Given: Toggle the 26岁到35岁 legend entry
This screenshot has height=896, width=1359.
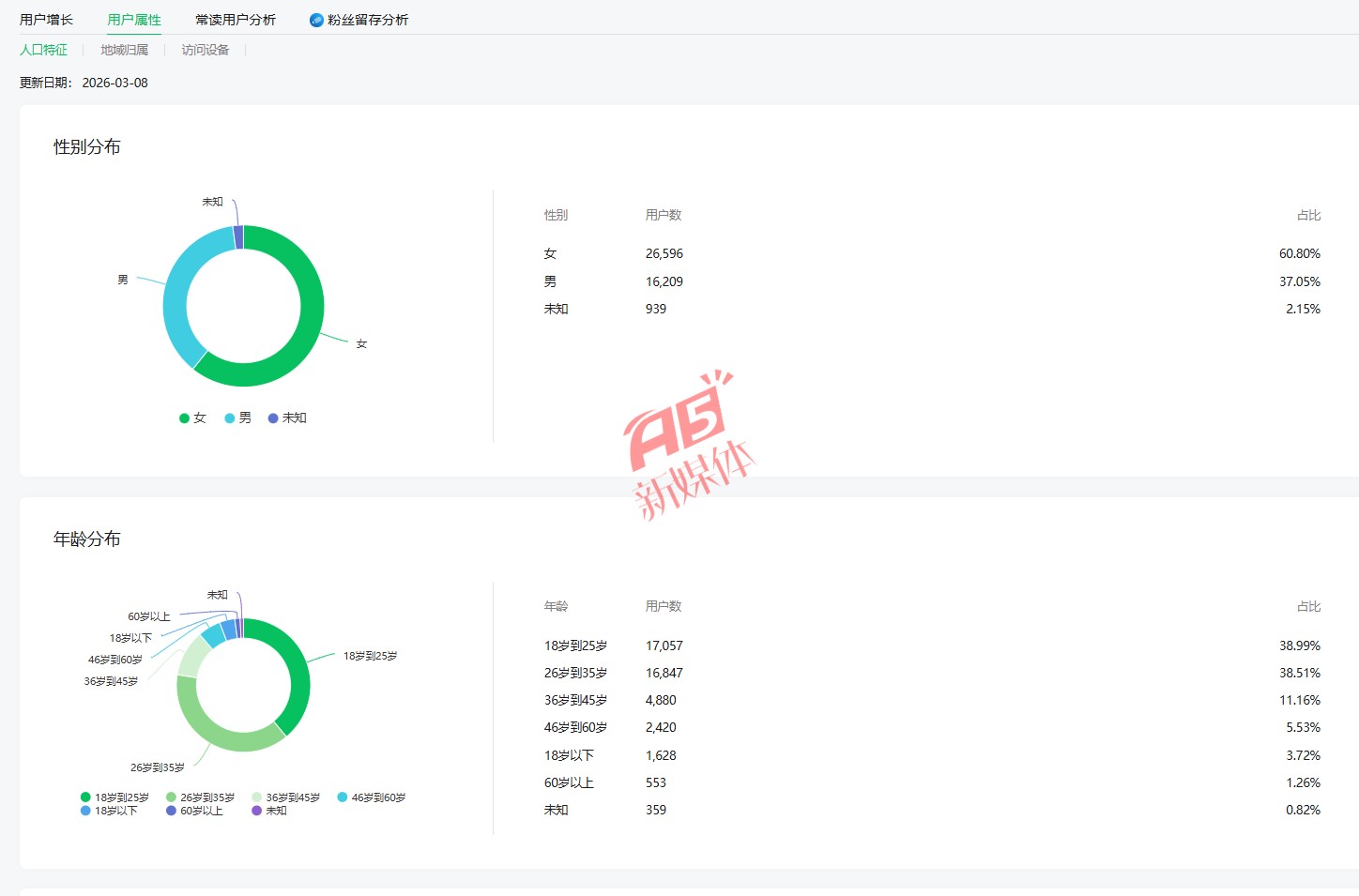Looking at the screenshot, I should click(200, 797).
